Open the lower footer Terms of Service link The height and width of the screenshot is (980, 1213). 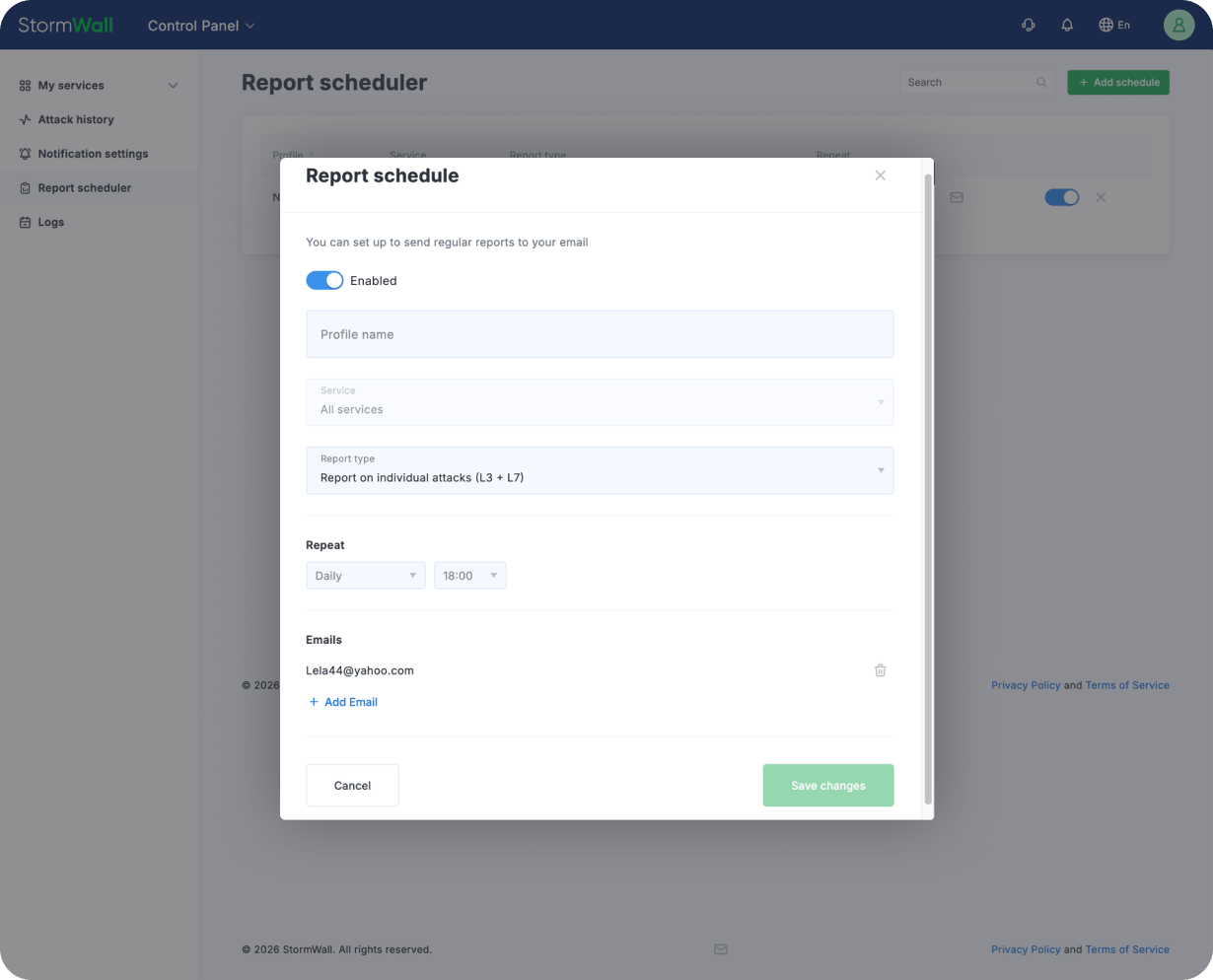pyautogui.click(x=1127, y=949)
